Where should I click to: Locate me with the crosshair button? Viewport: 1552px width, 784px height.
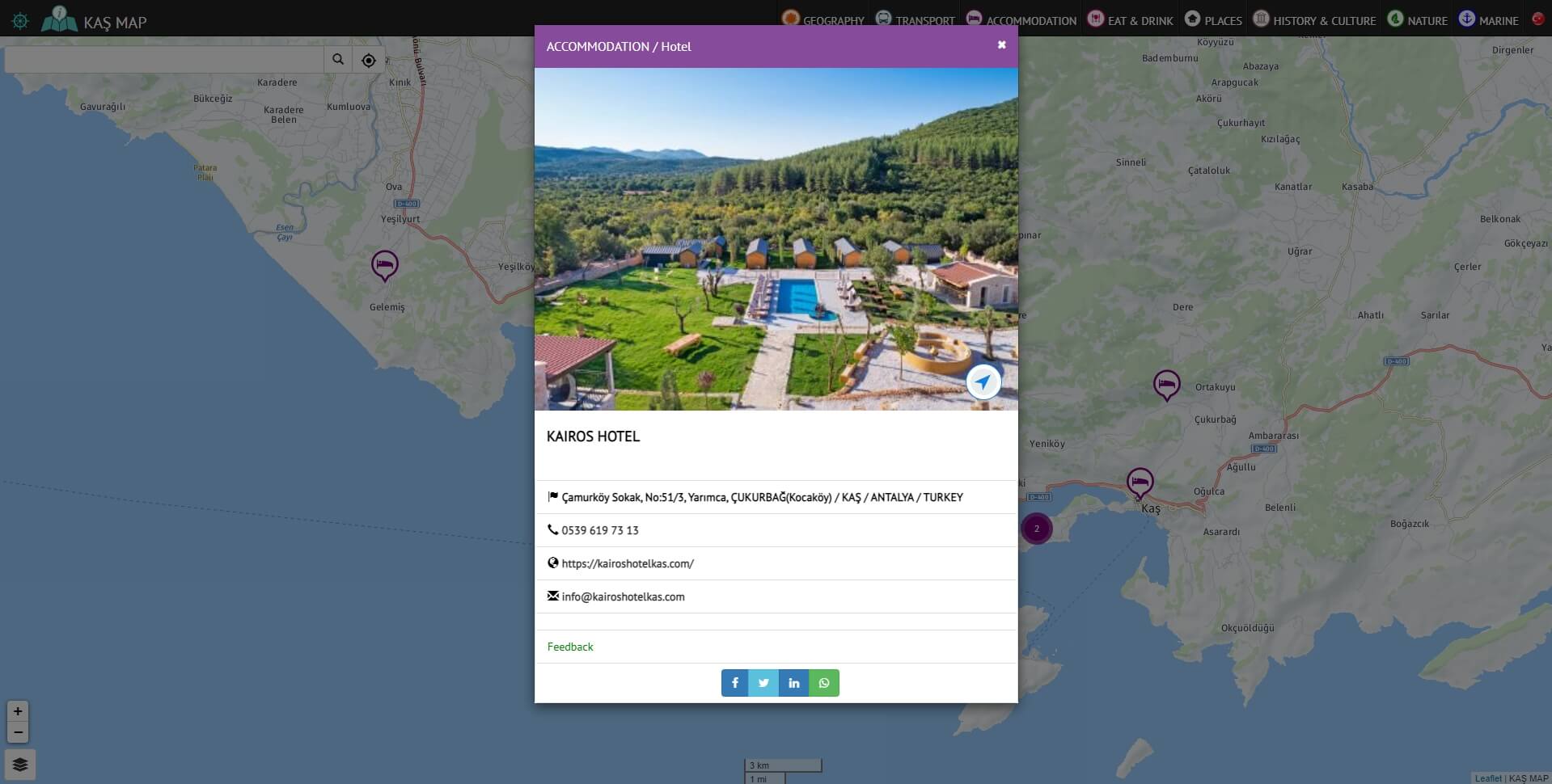tap(369, 60)
